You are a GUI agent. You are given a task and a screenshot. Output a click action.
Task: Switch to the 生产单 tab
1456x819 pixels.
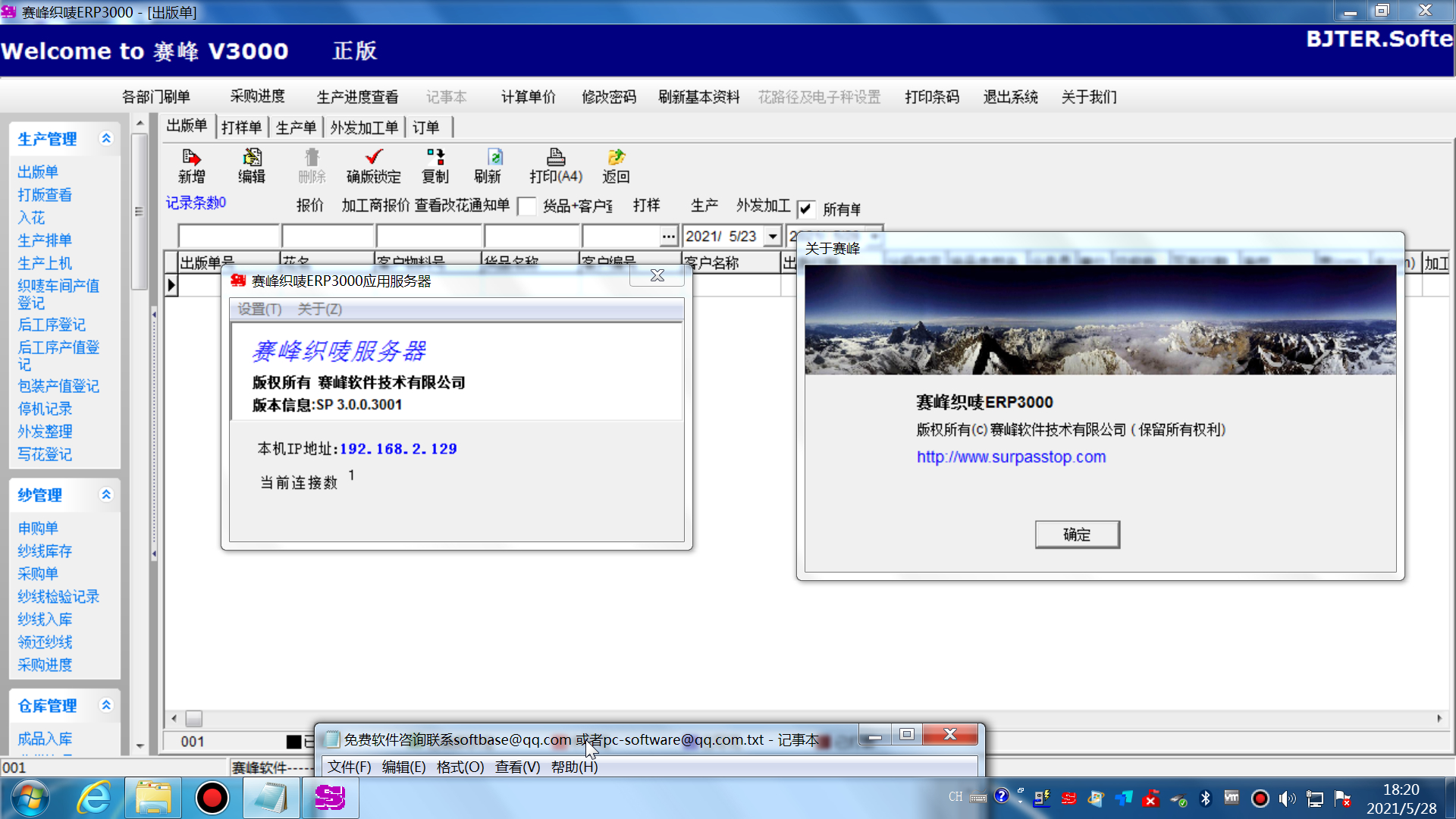(296, 127)
